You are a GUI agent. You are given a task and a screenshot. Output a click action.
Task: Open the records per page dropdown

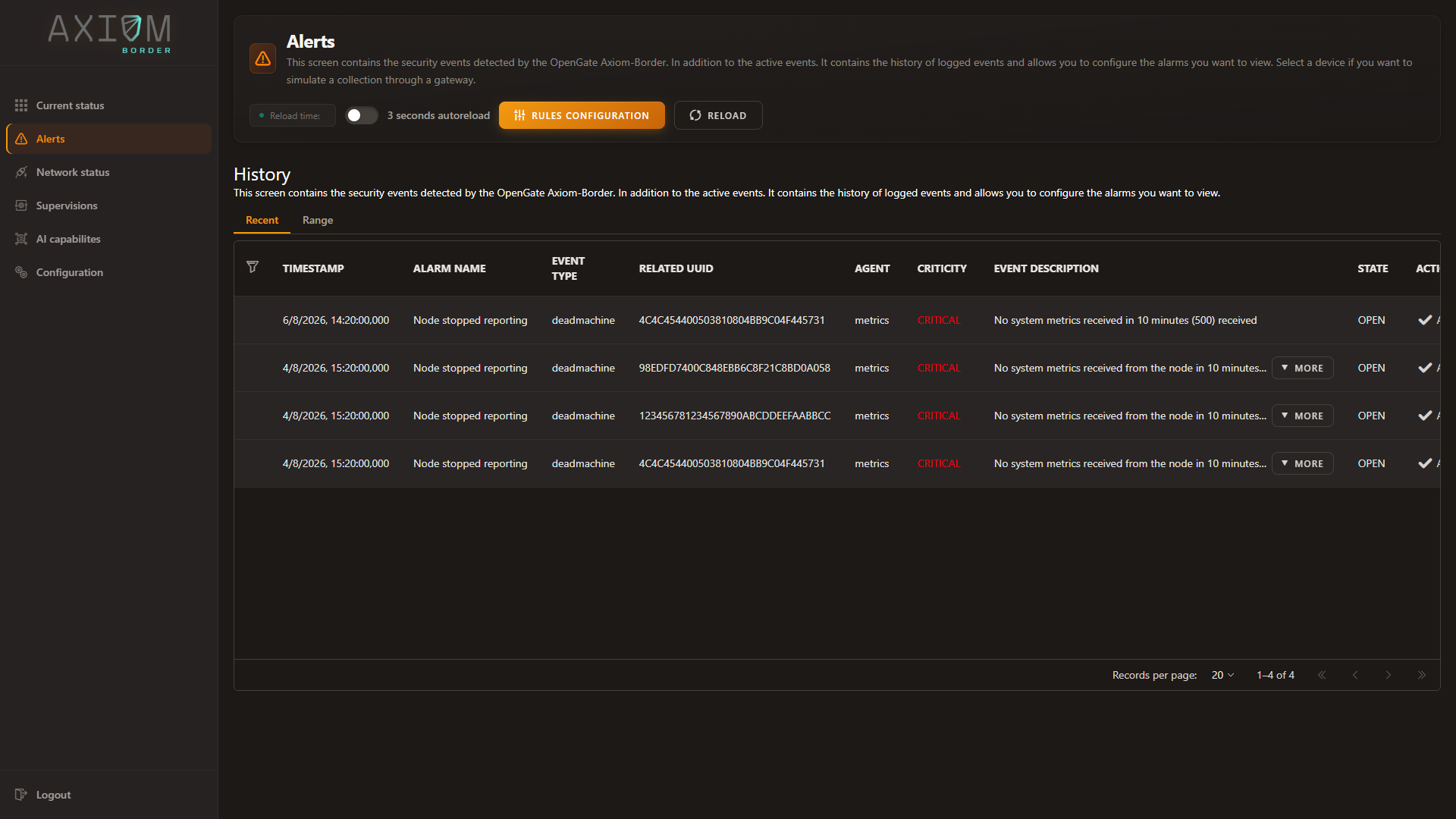1222,675
